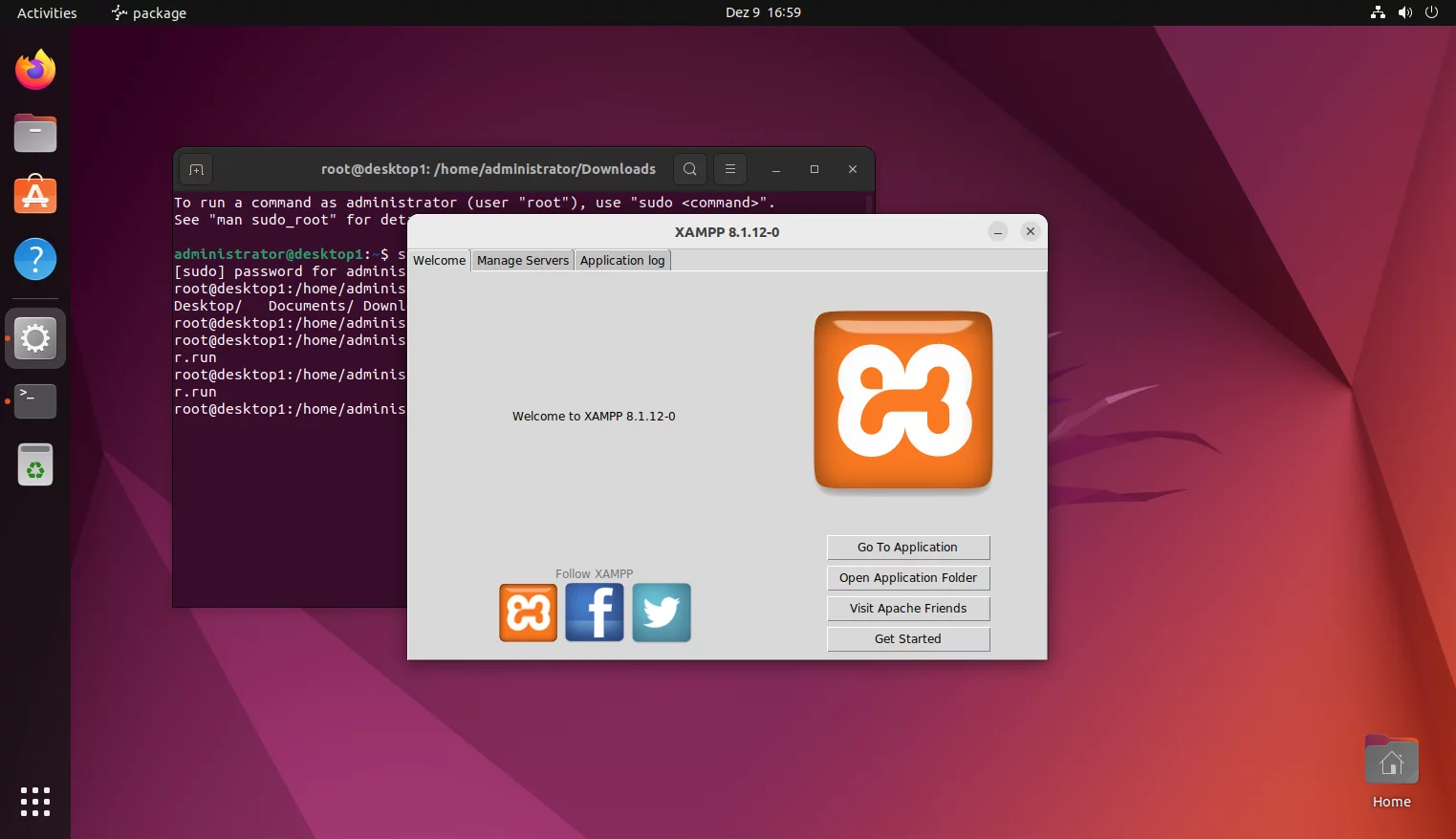The width and height of the screenshot is (1456, 839).
Task: Click Go To Application button
Action: tap(908, 548)
